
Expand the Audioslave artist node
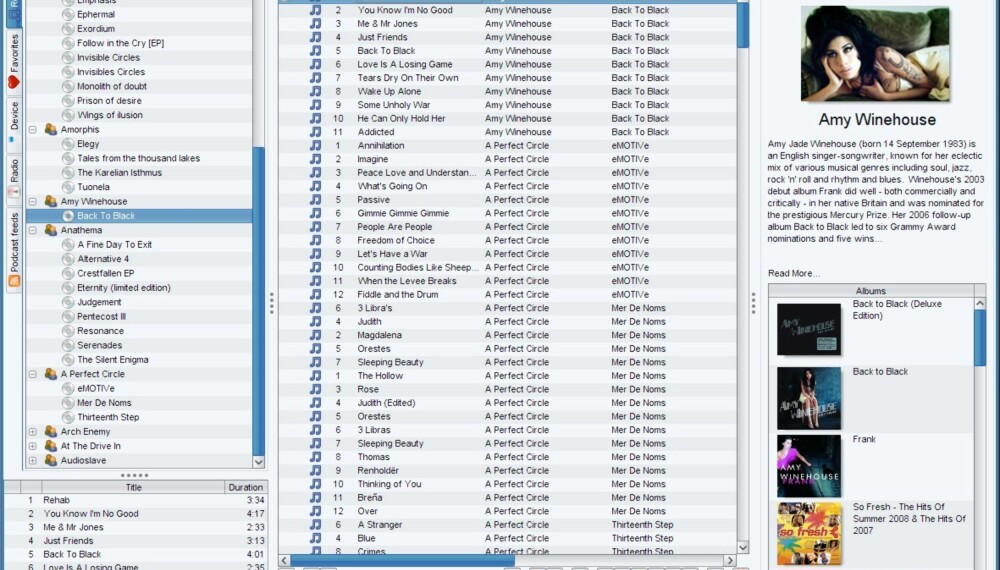point(33,460)
